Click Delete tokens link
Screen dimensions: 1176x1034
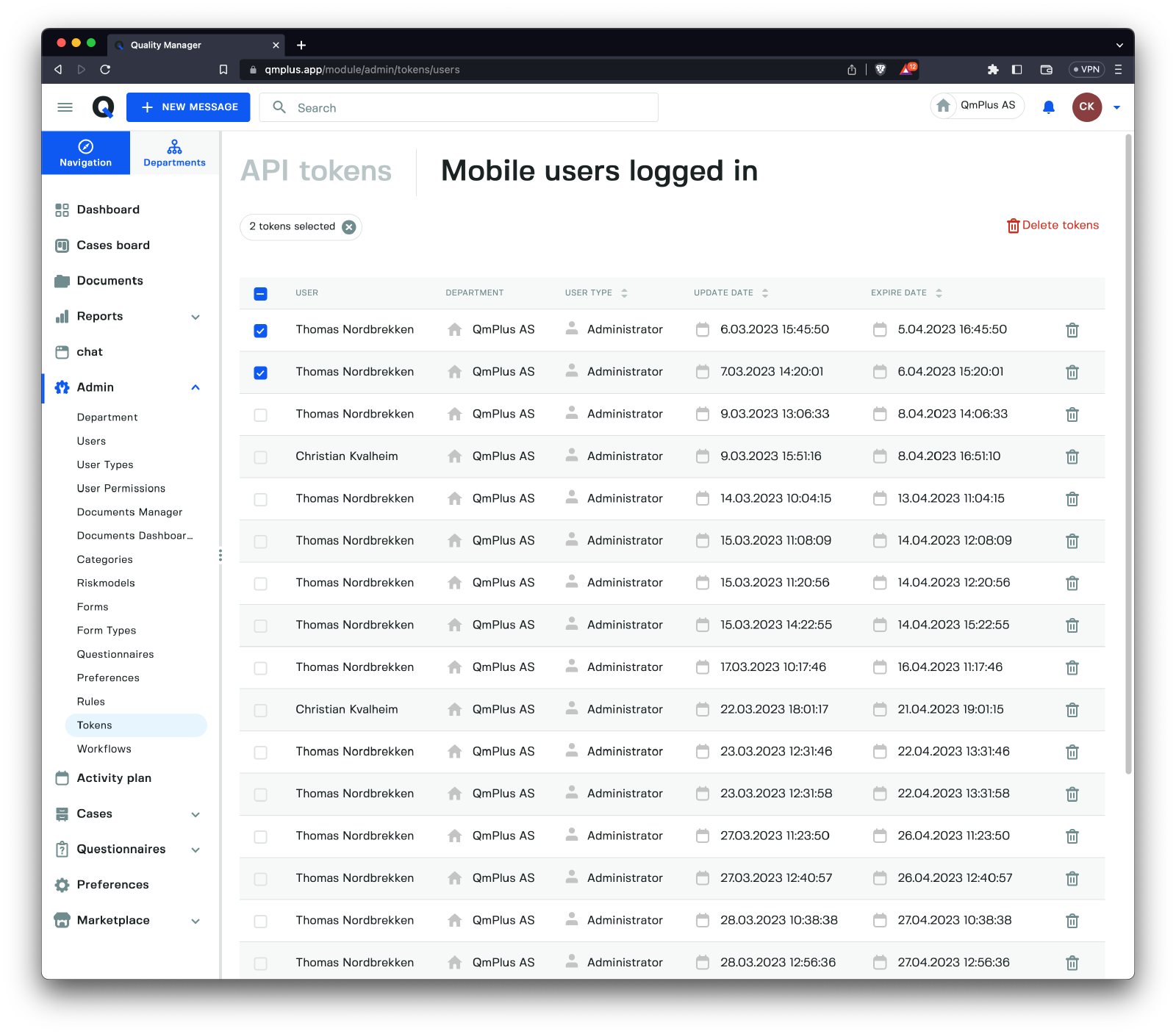point(1053,226)
